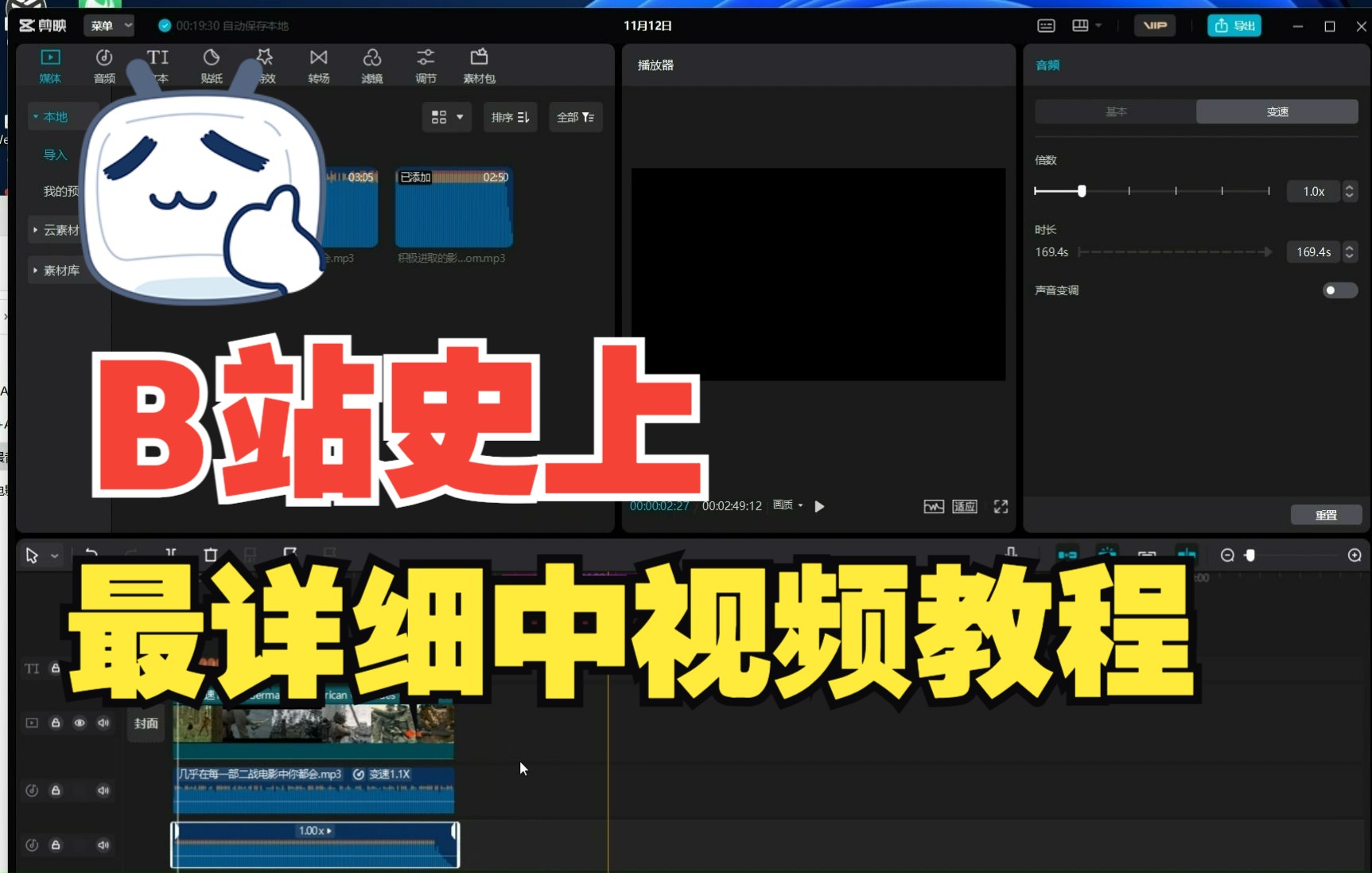
Task: Lock the text track
Action: pos(56,668)
